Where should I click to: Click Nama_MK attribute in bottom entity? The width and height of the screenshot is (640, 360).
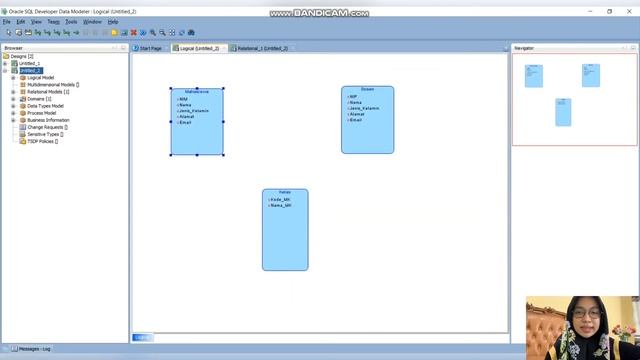pos(281,205)
